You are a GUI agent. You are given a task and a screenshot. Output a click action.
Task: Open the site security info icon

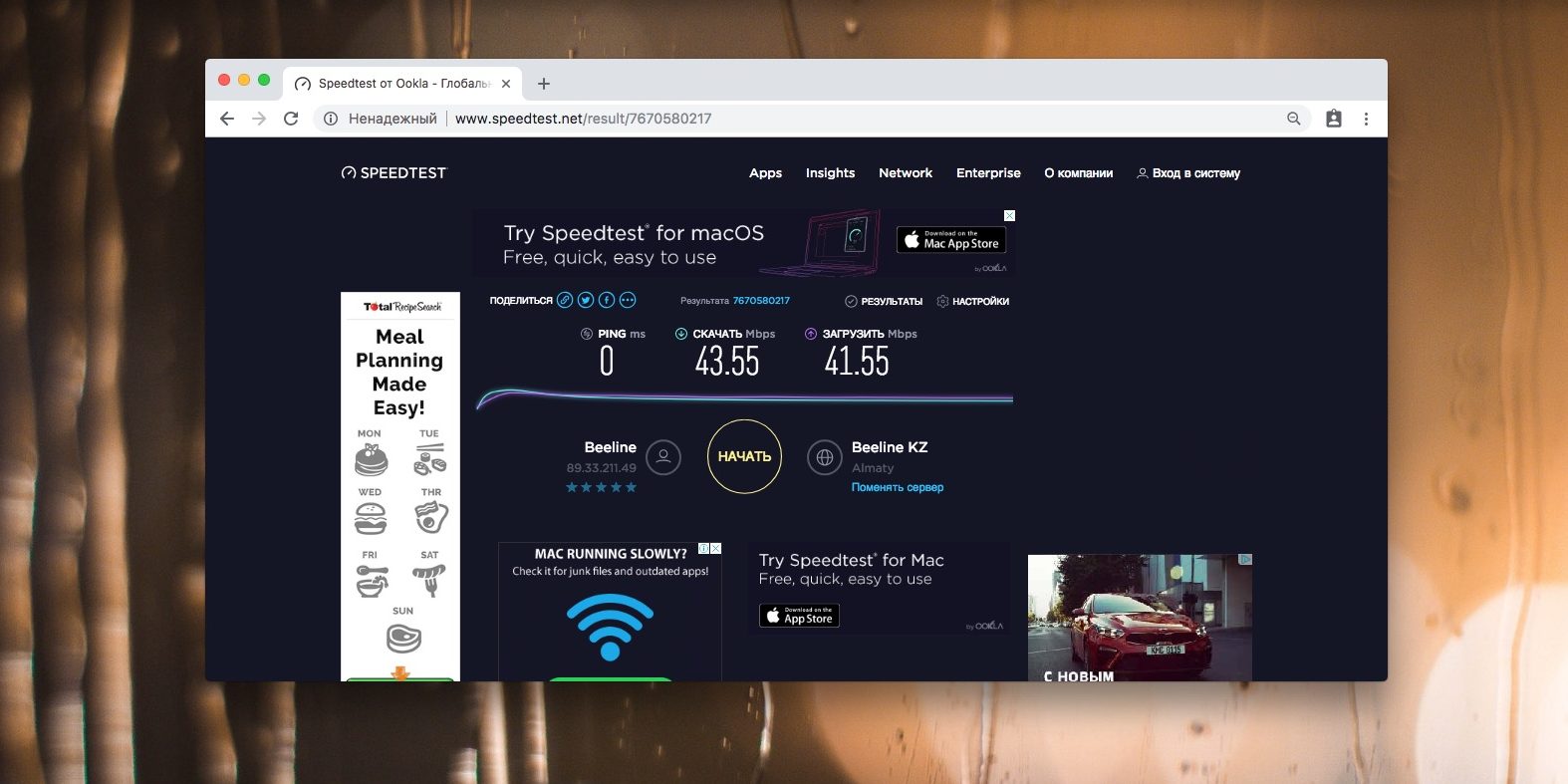click(331, 119)
